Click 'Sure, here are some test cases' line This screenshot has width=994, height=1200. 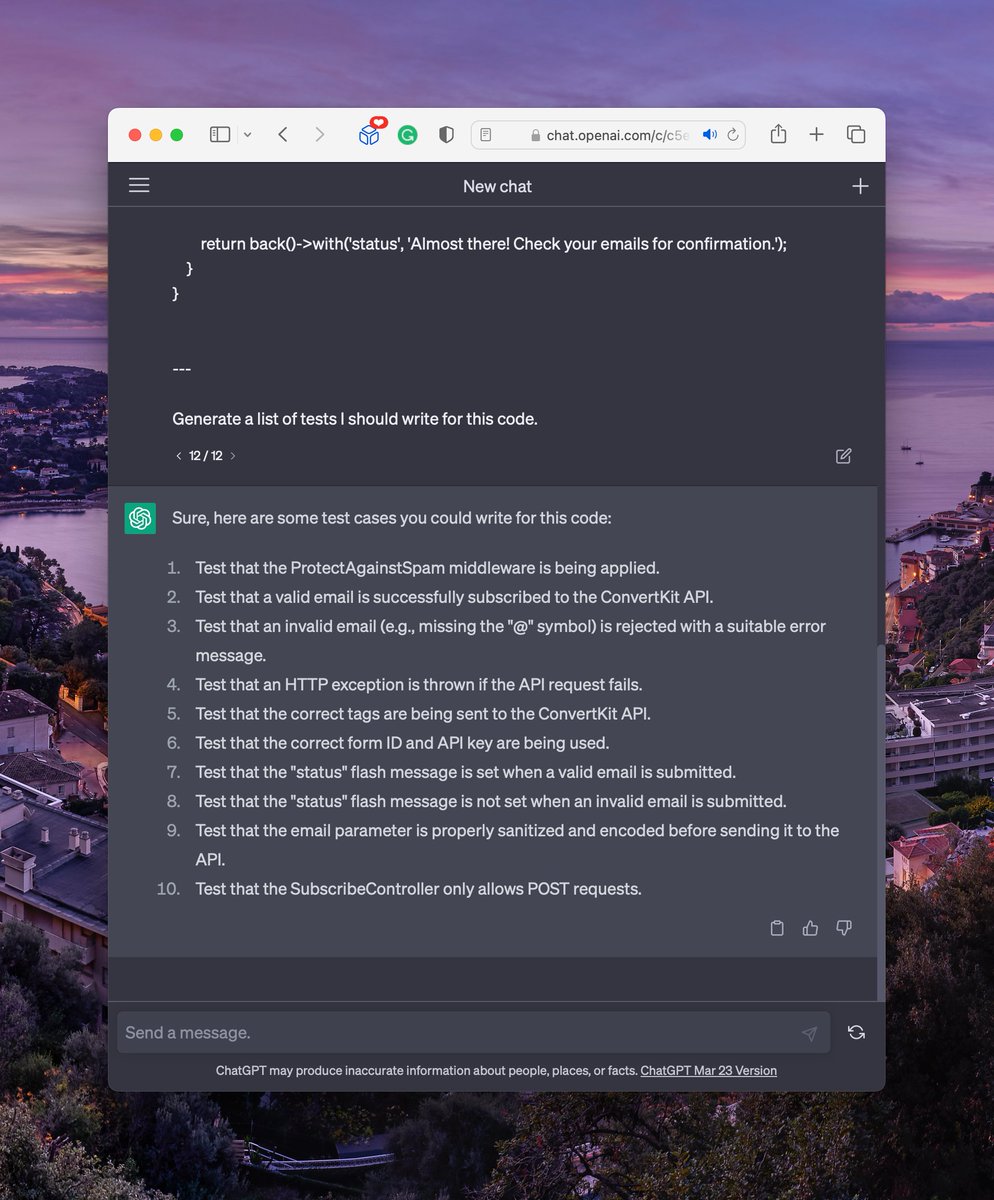pyautogui.click(x=391, y=518)
